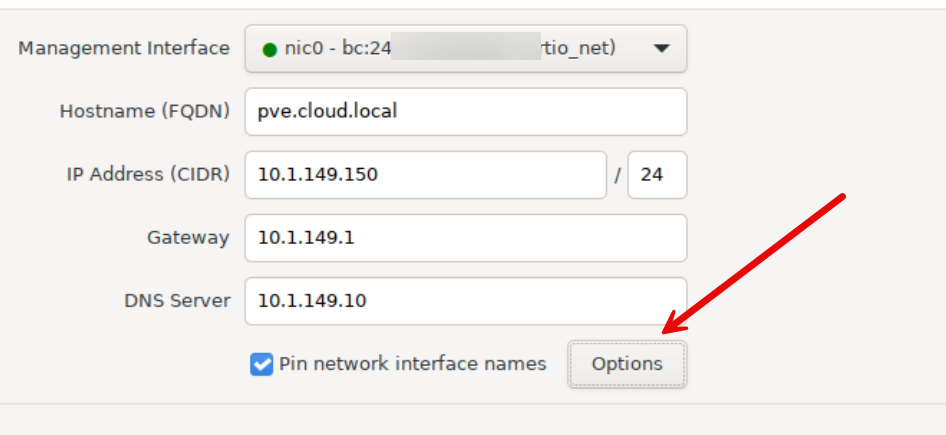Untick the Pin network interface names checkbox

pyautogui.click(x=261, y=364)
